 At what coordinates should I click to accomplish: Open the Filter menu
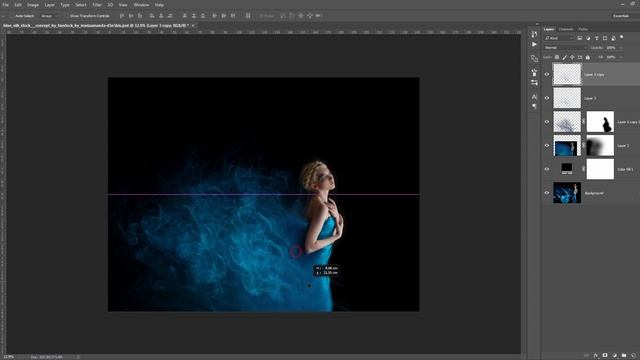[97, 5]
